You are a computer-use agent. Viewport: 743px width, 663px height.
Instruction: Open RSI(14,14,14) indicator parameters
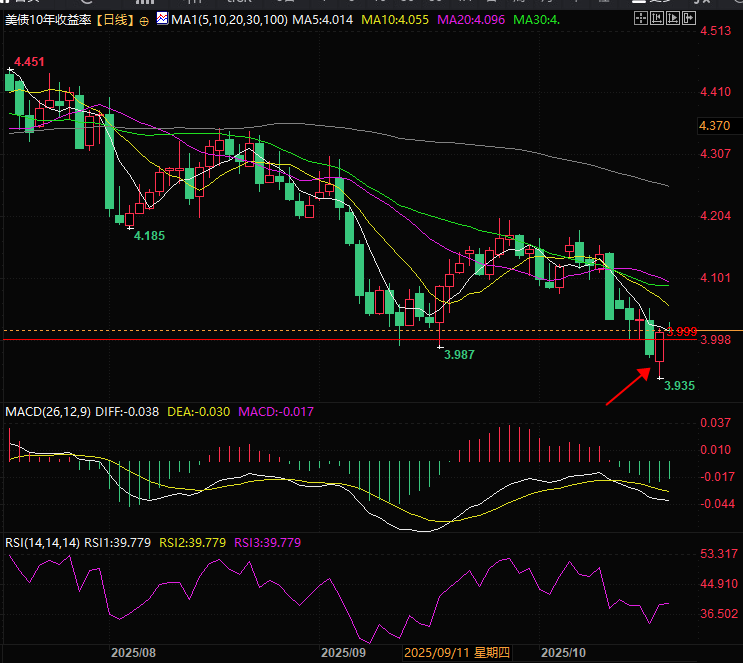[x=42, y=542]
